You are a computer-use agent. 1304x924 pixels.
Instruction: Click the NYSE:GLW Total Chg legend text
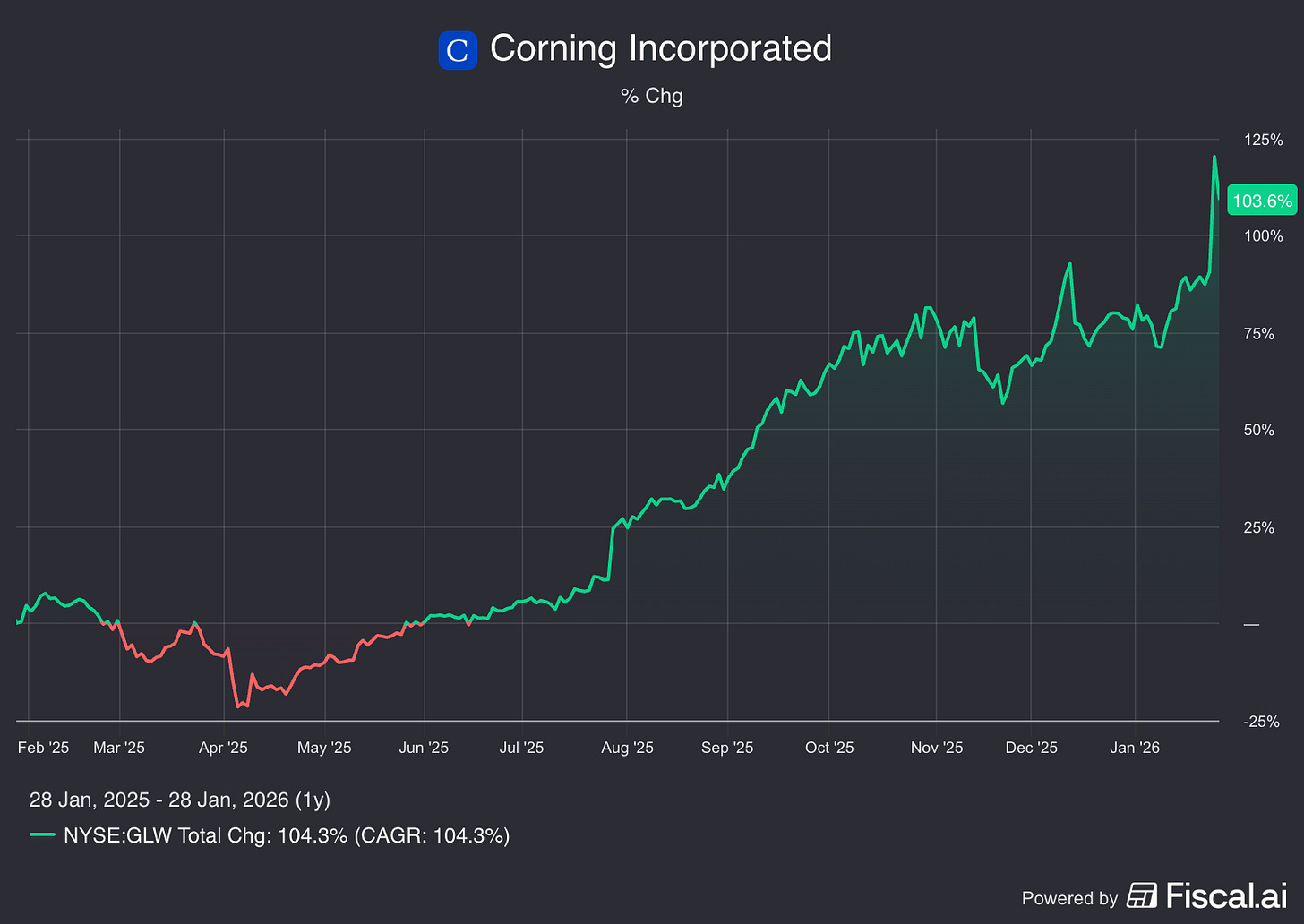(x=287, y=836)
